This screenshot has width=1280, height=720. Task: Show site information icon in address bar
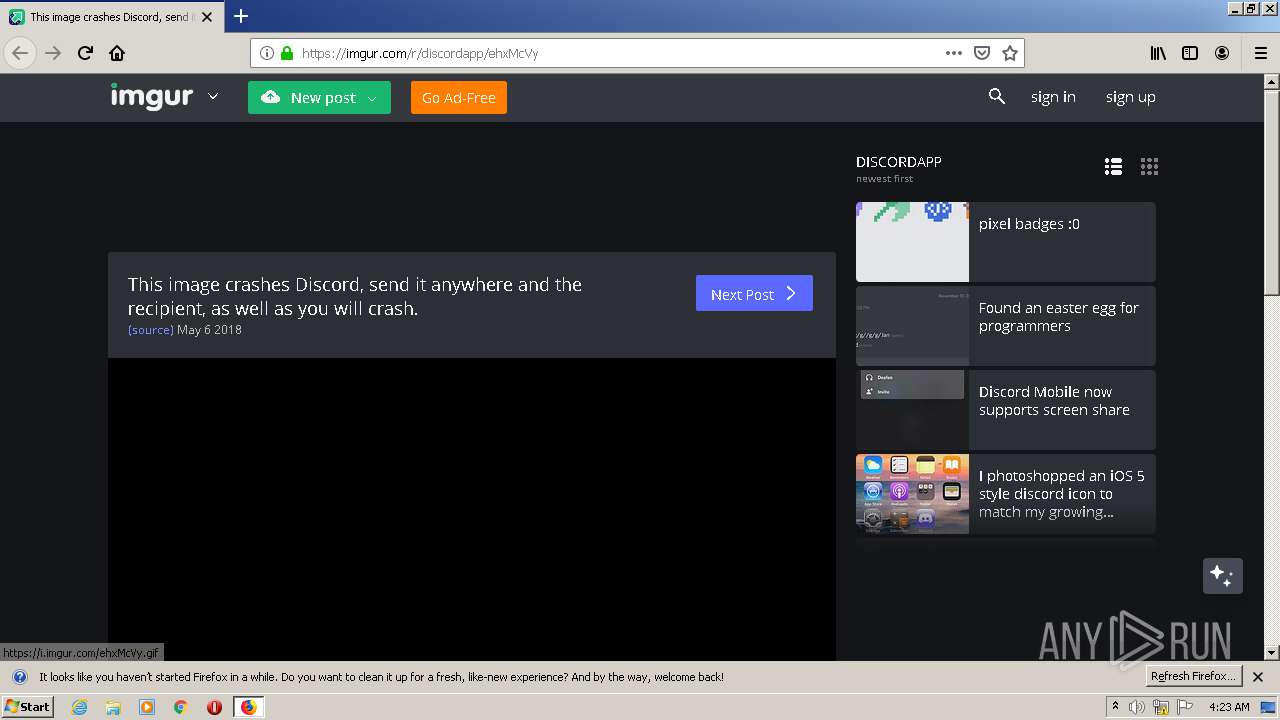(x=267, y=53)
